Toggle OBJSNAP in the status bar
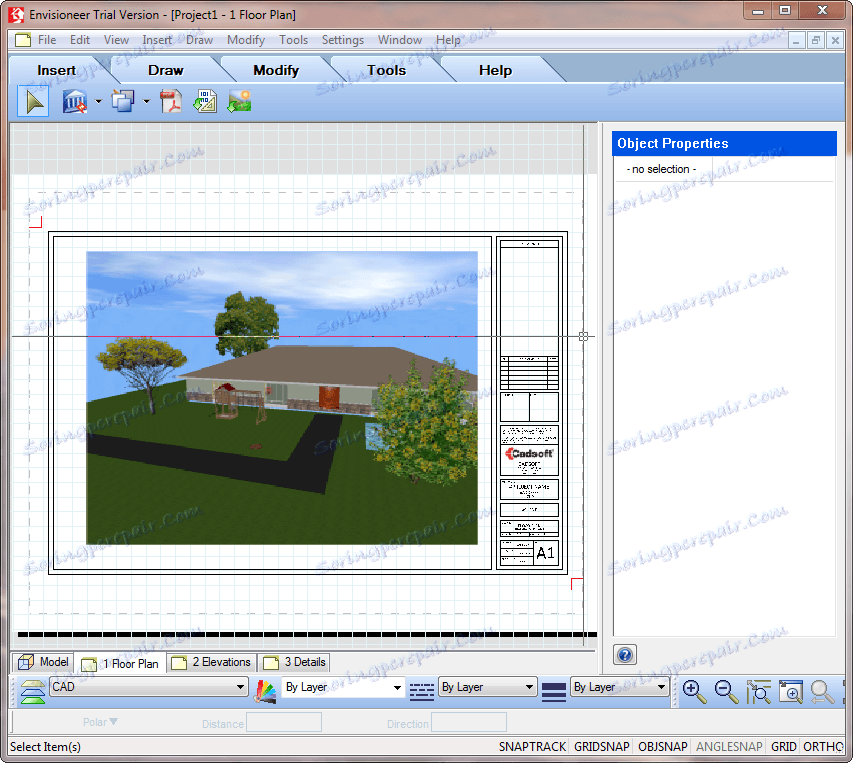Image resolution: width=853 pixels, height=763 pixels. pyautogui.click(x=663, y=747)
